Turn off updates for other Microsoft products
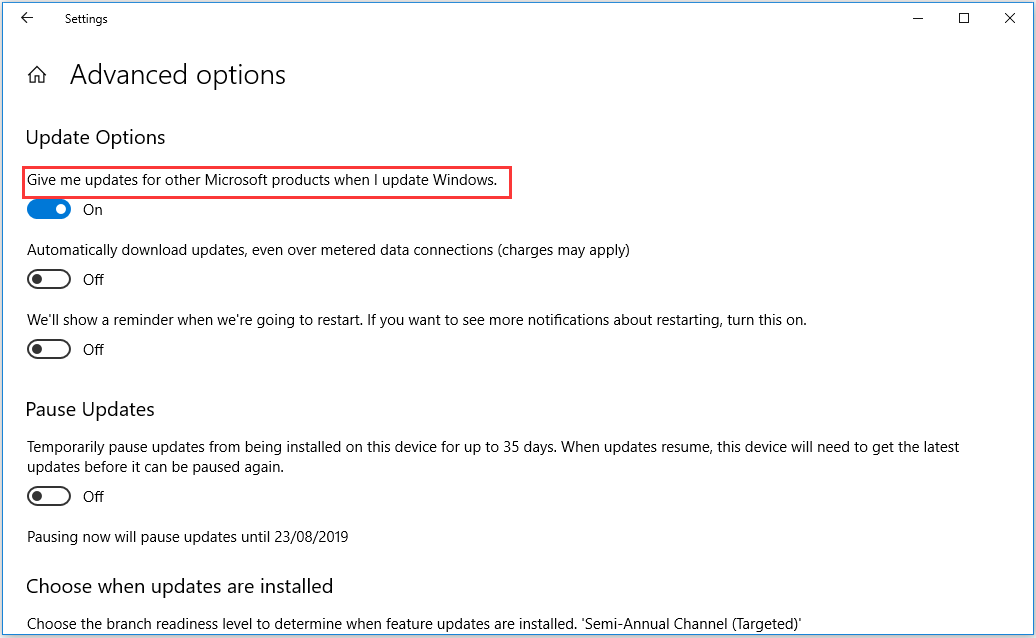 click(49, 209)
